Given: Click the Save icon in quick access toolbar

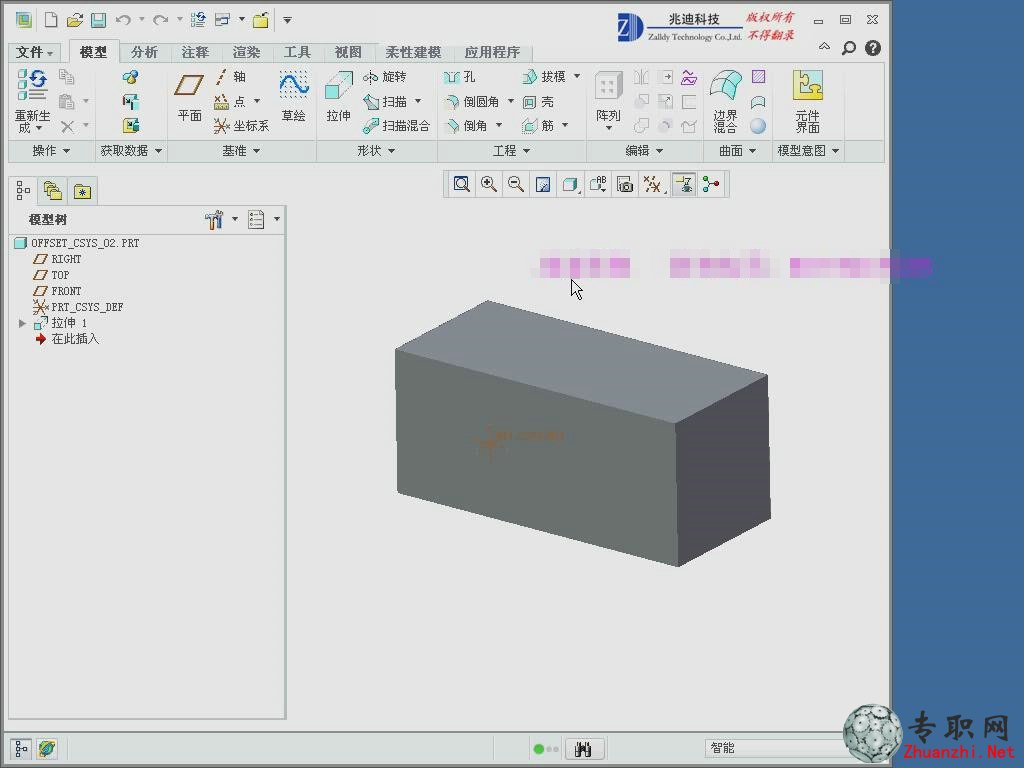Looking at the screenshot, I should click(99, 20).
